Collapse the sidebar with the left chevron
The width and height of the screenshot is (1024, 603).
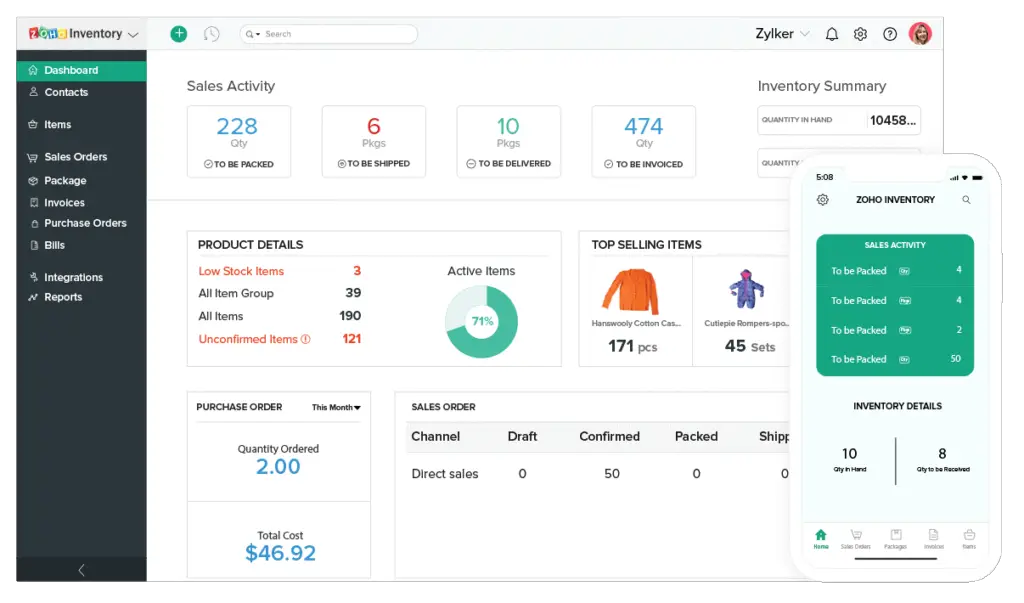pos(81,570)
